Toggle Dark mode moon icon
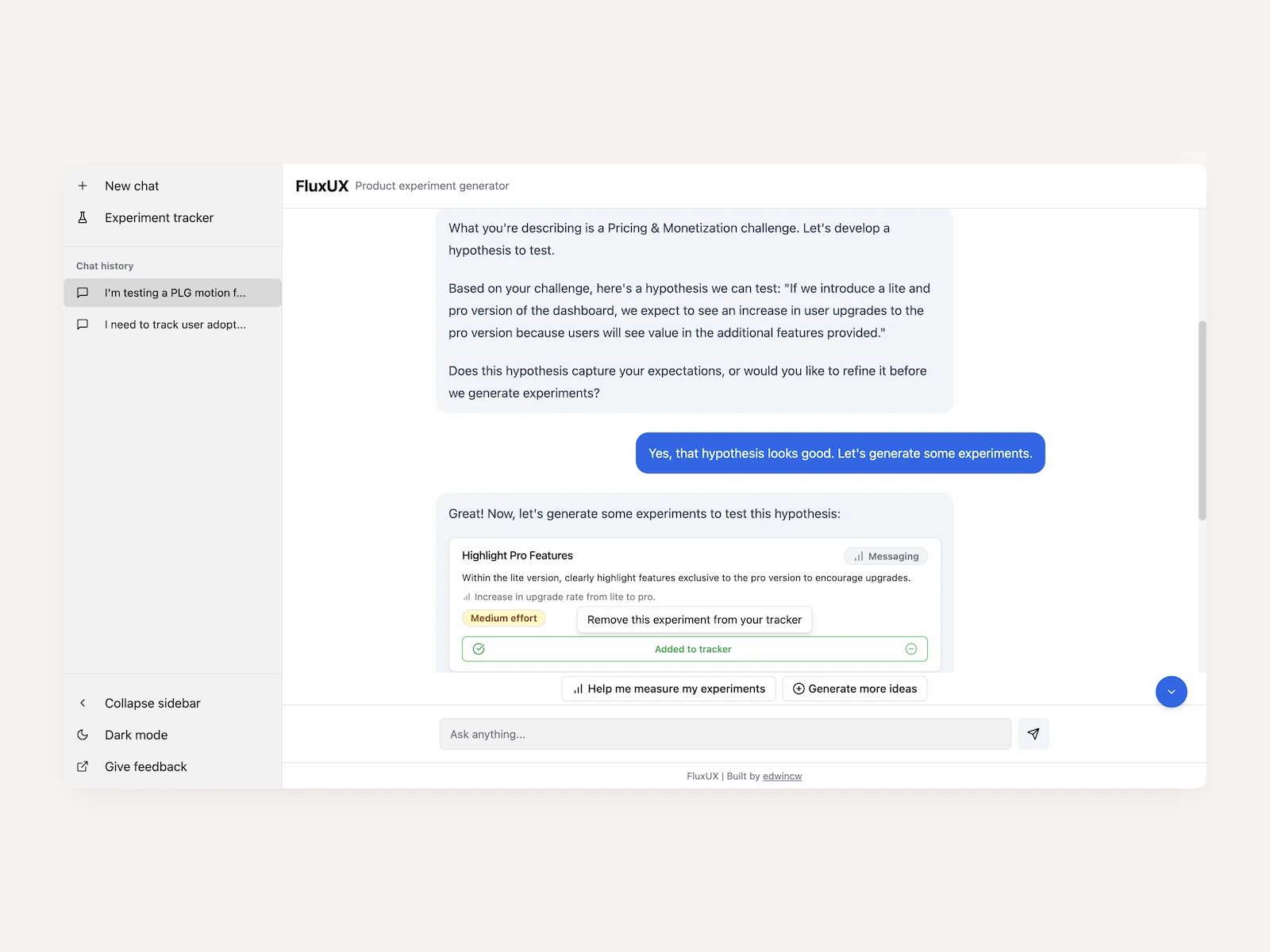Screen dimensions: 1270x952 pos(83,735)
